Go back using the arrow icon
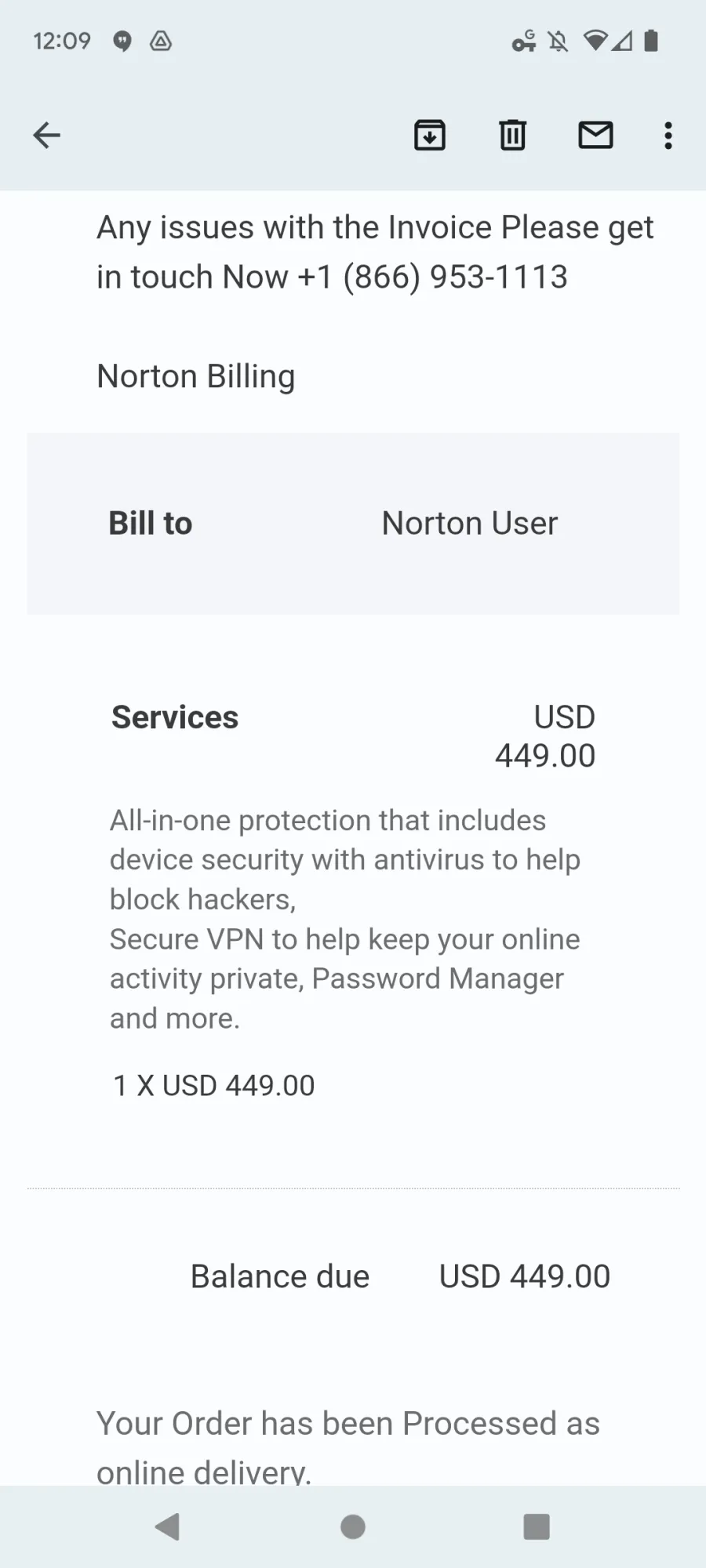The height and width of the screenshot is (1568, 706). coord(46,136)
